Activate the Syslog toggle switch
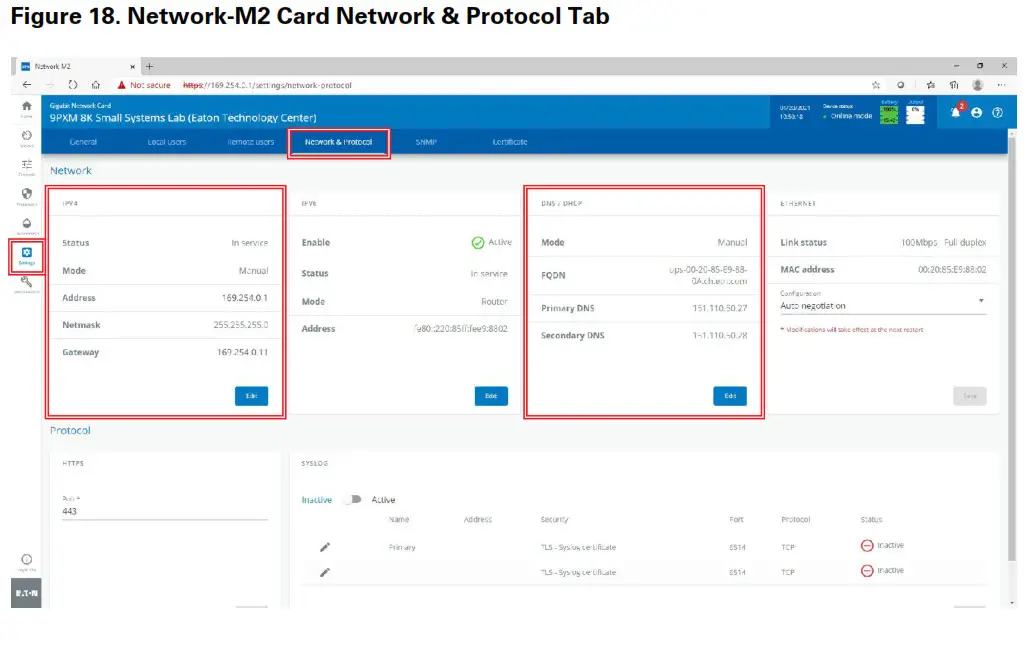This screenshot has height=648, width=1027. pos(355,499)
